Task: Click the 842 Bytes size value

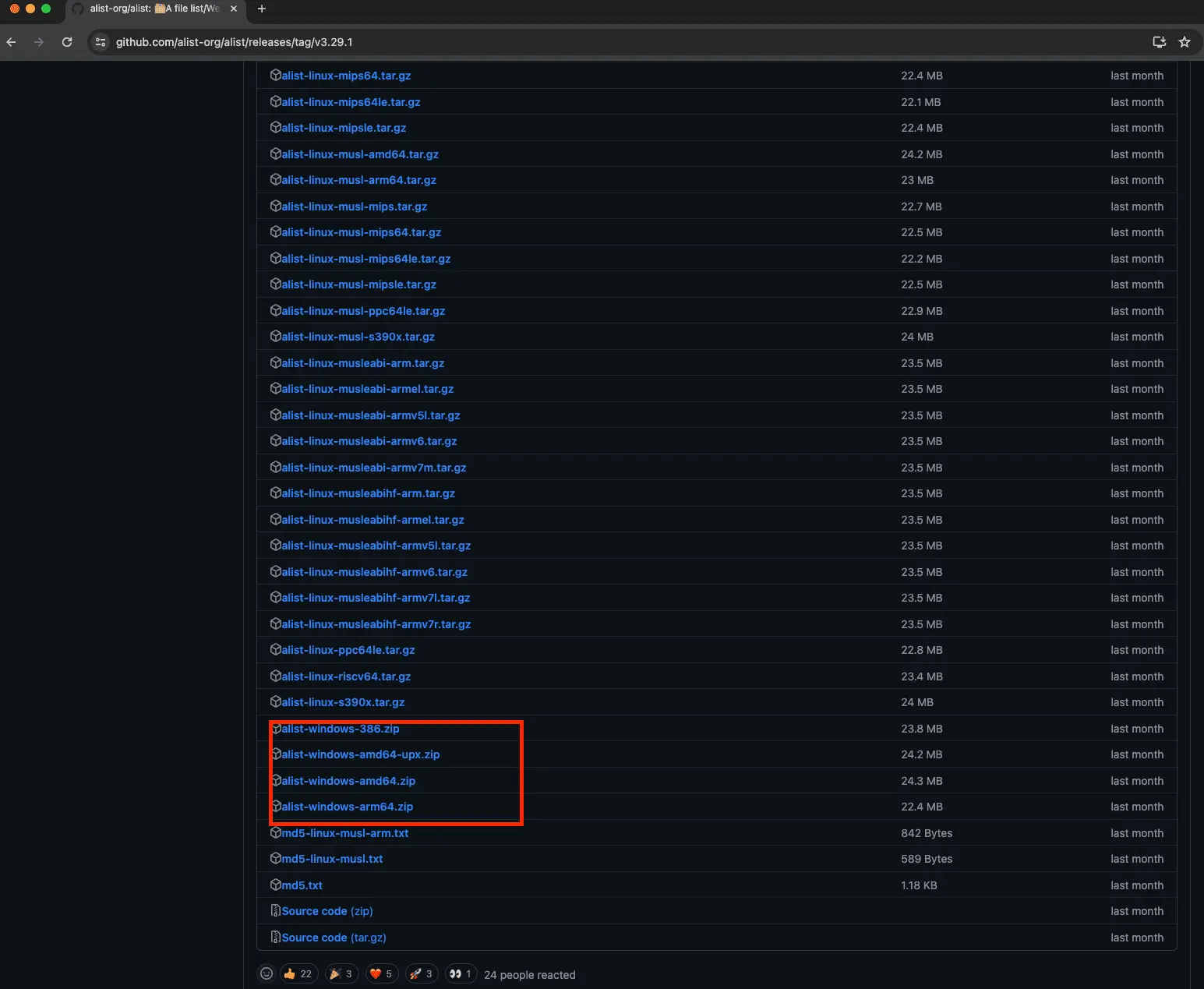Action: [x=927, y=833]
